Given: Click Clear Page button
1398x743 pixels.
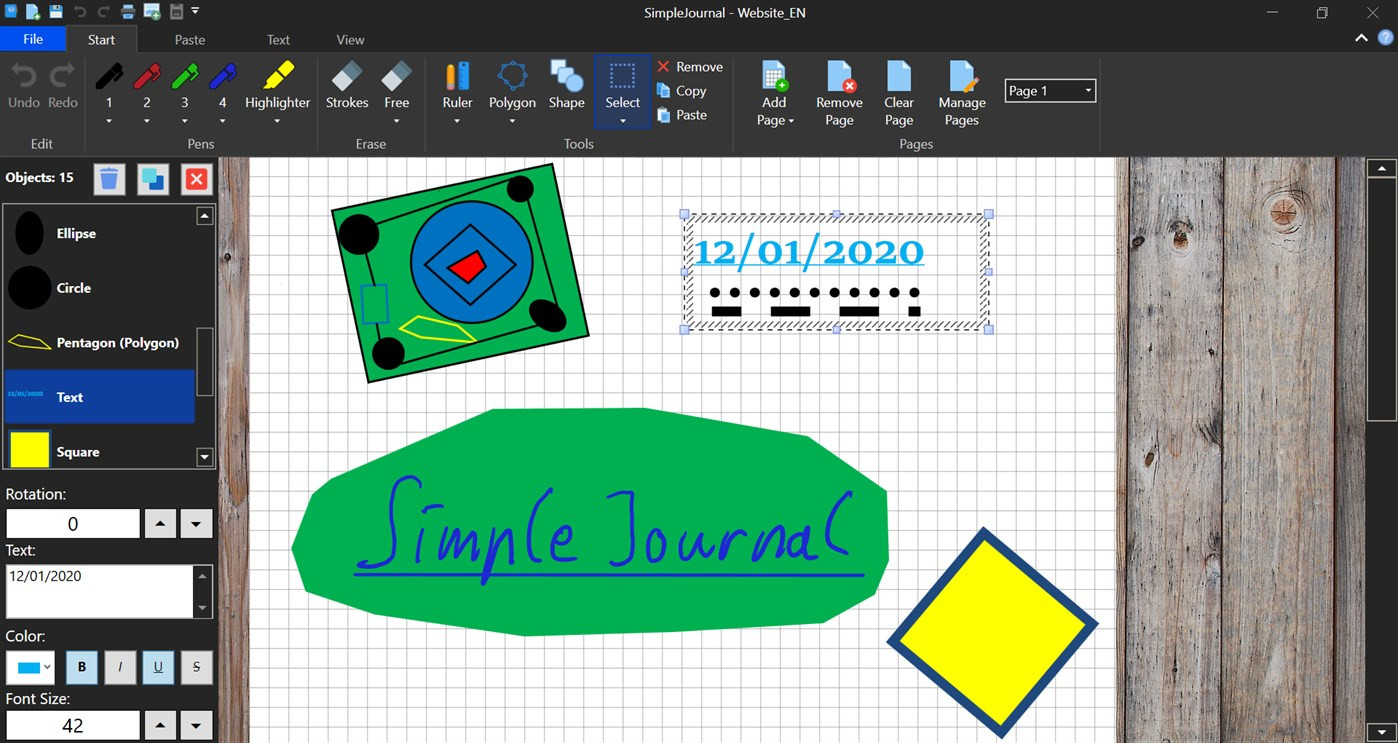Looking at the screenshot, I should coord(899,93).
